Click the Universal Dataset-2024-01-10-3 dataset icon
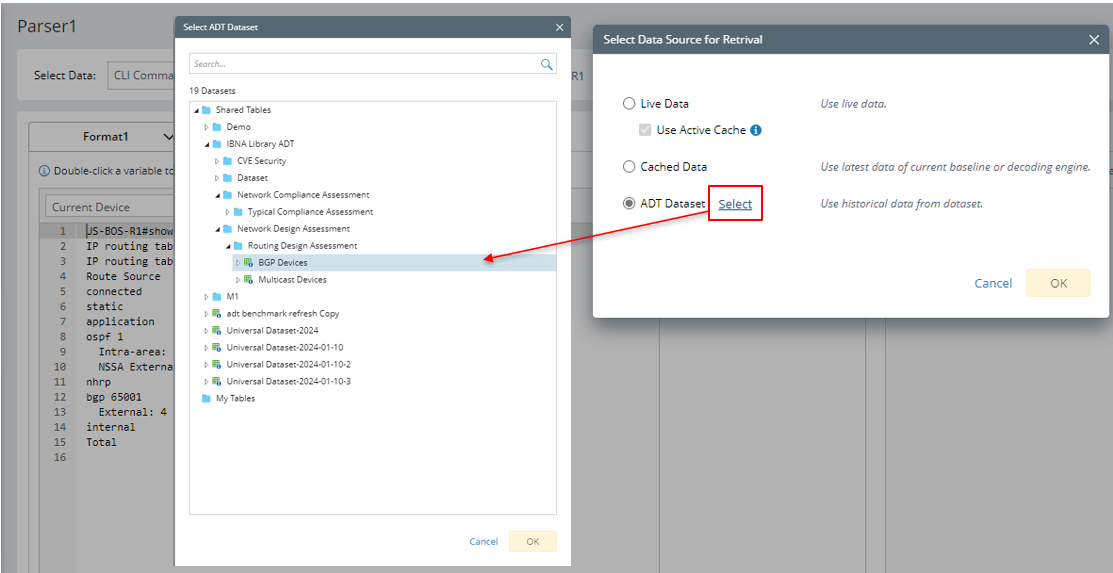The width and height of the screenshot is (1113, 573). 216,381
